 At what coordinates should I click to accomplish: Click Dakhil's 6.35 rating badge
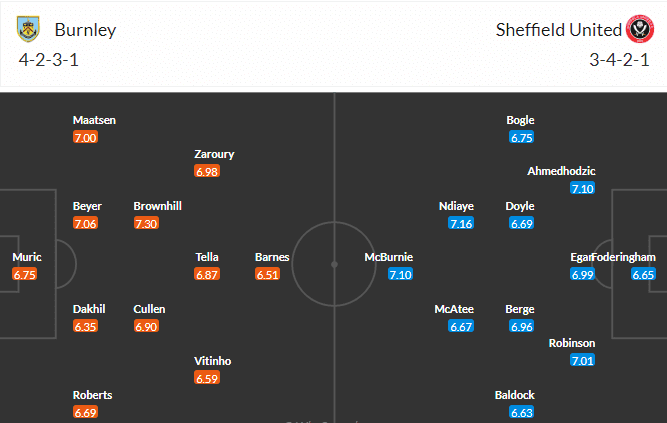point(85,326)
